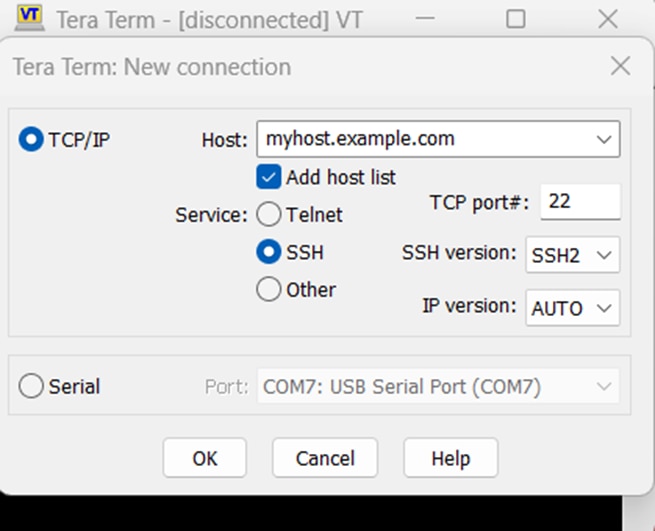Screen dimensions: 655x531
Task: Toggle the Add host list checkbox
Action: point(268,177)
